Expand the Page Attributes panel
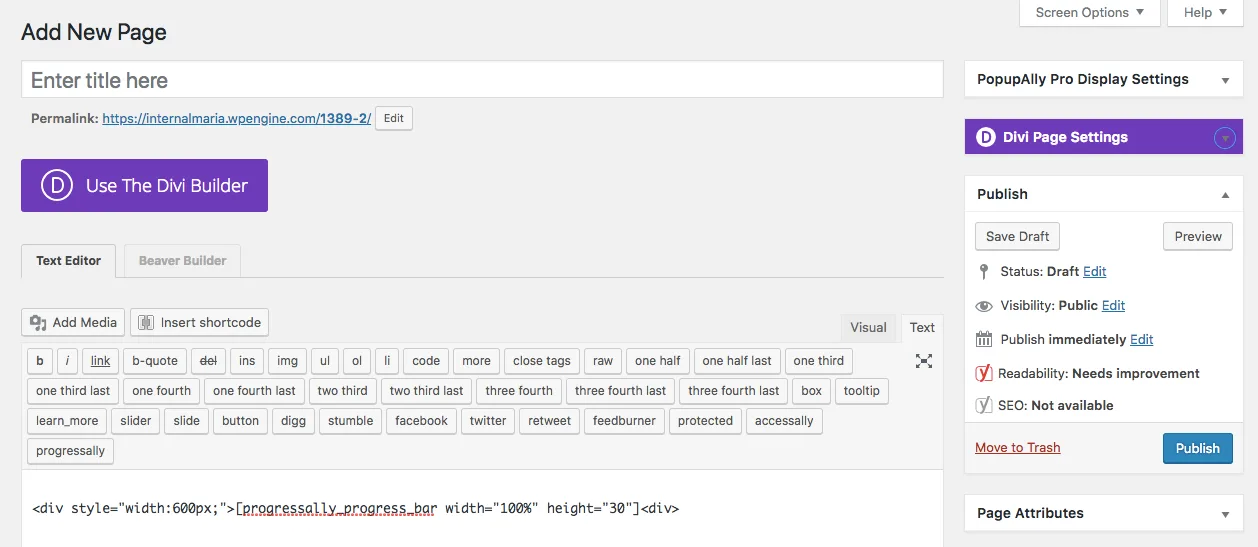This screenshot has width=1258, height=547. click(x=1225, y=514)
